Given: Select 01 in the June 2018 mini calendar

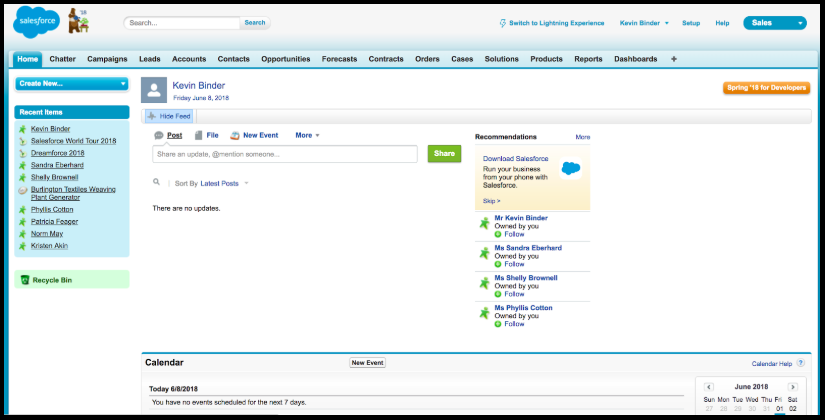Looking at the screenshot, I should pyautogui.click(x=779, y=409).
